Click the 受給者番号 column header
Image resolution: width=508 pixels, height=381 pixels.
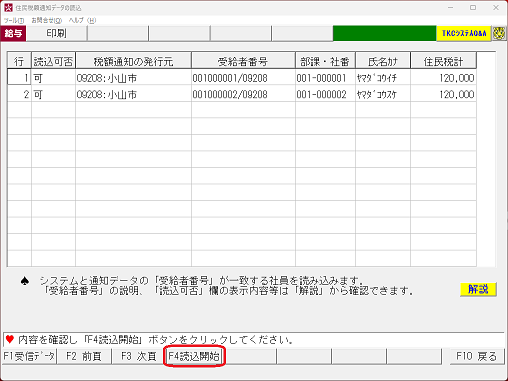(243, 61)
